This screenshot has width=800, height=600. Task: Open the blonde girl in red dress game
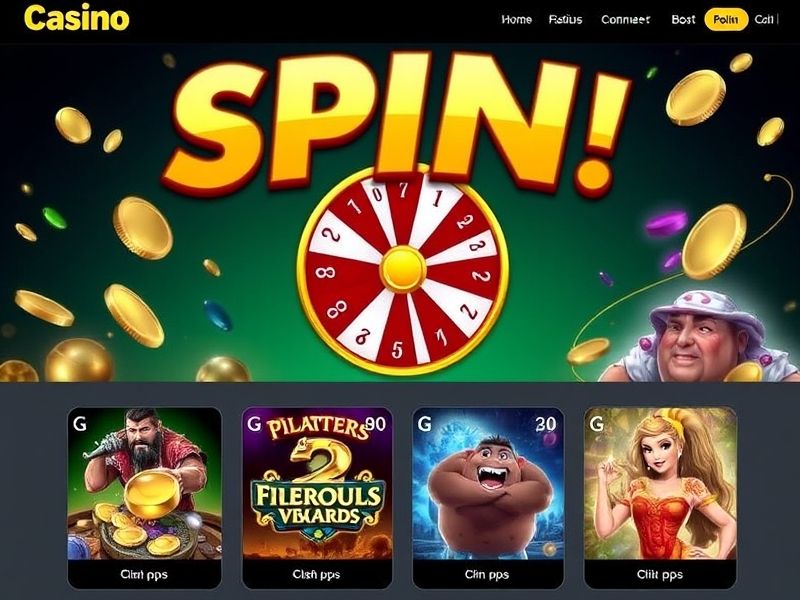click(x=660, y=483)
